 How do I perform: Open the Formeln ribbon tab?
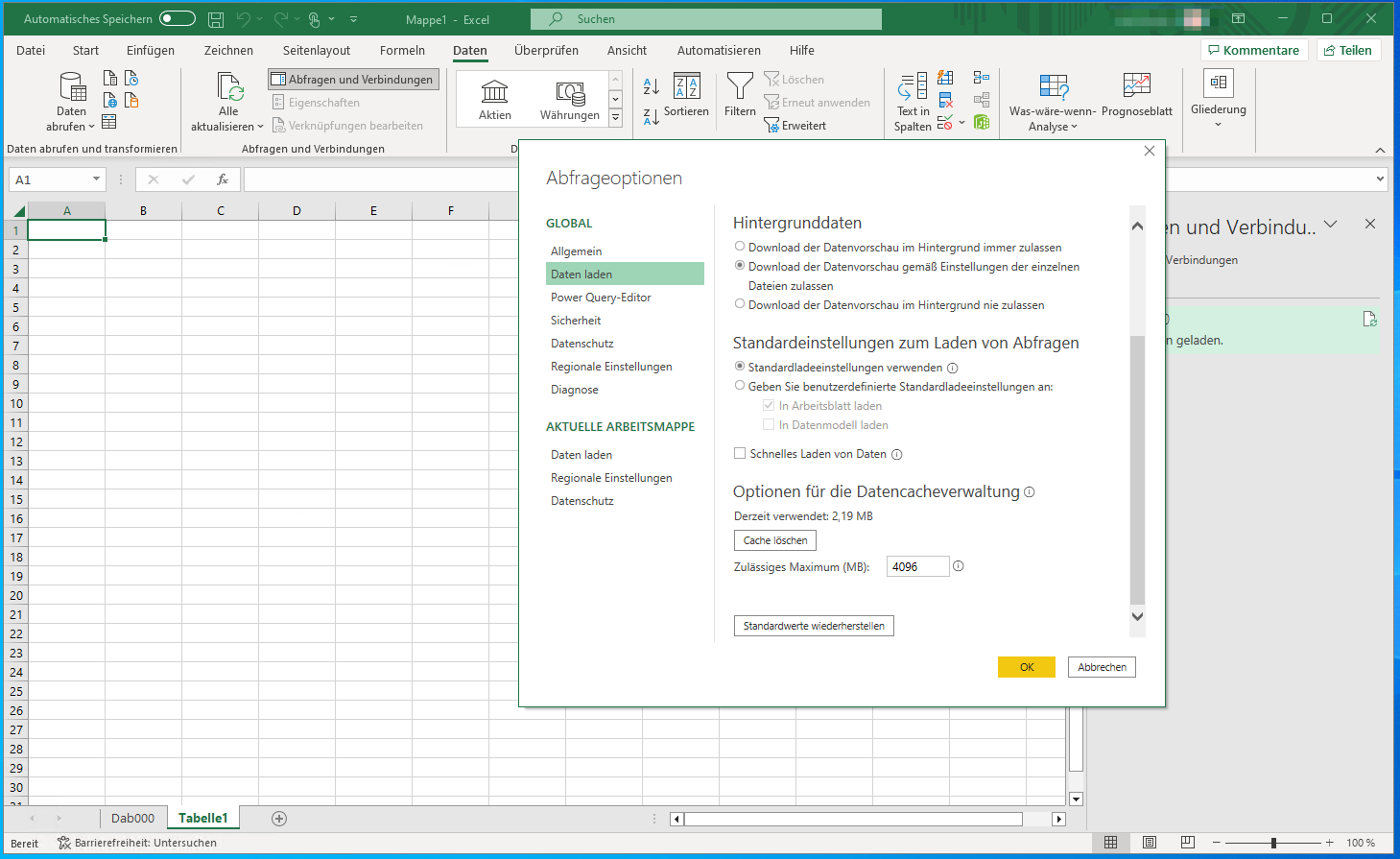click(x=402, y=50)
